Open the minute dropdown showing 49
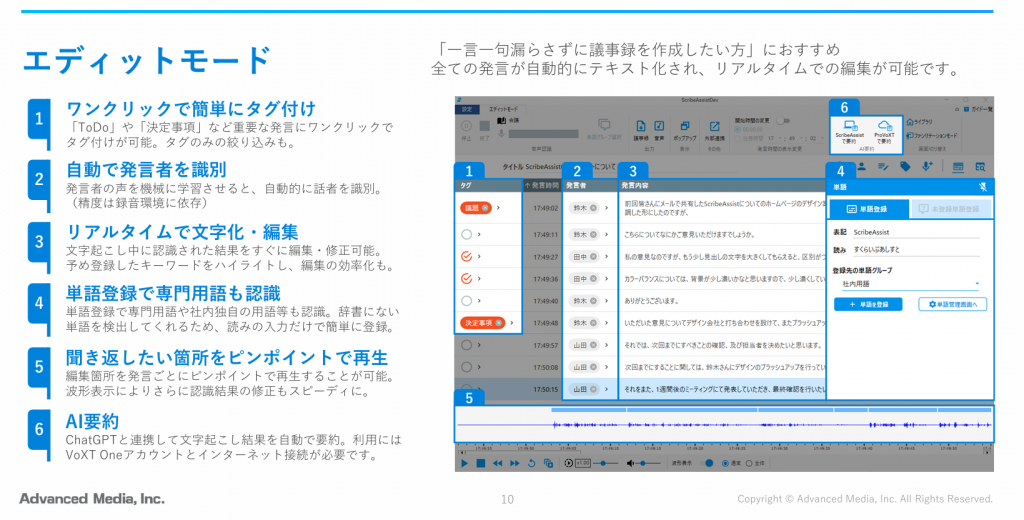The image size is (1024, 520). click(x=797, y=138)
